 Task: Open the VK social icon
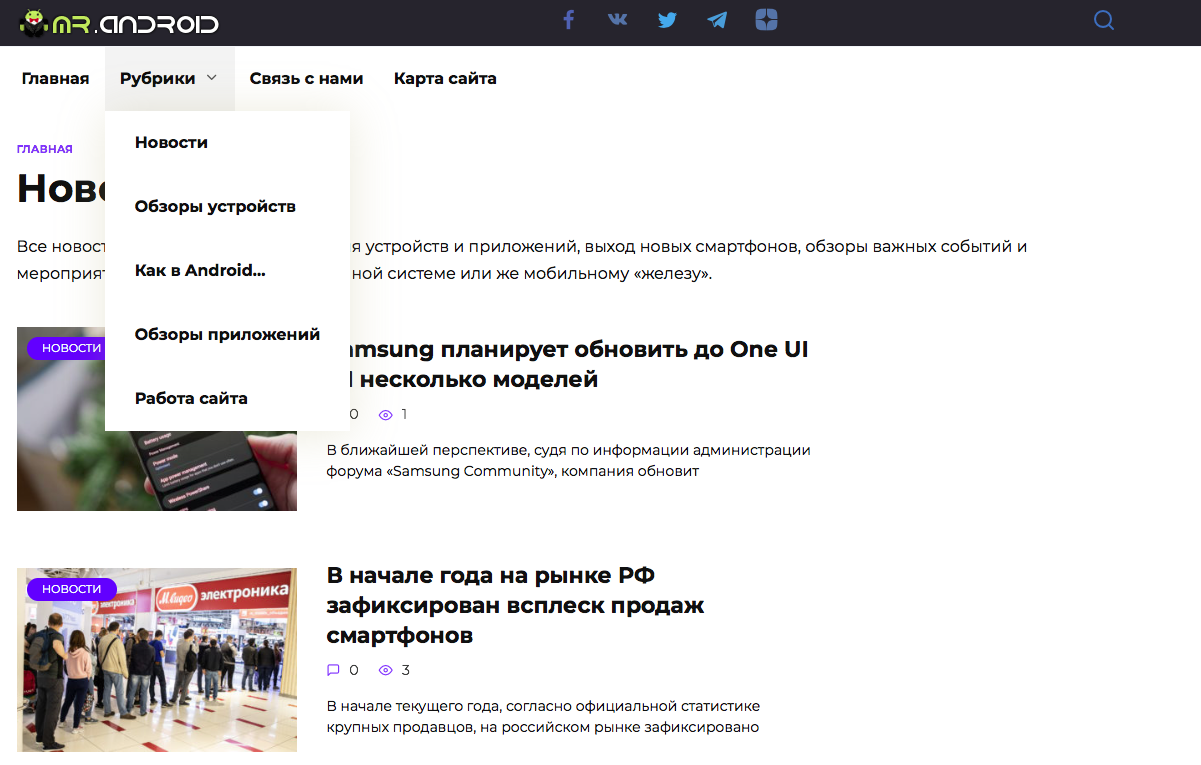(618, 20)
